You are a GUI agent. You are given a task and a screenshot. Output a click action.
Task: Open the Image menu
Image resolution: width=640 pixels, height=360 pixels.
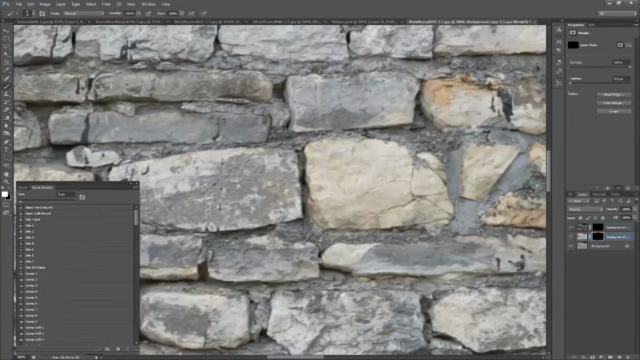(45, 4)
